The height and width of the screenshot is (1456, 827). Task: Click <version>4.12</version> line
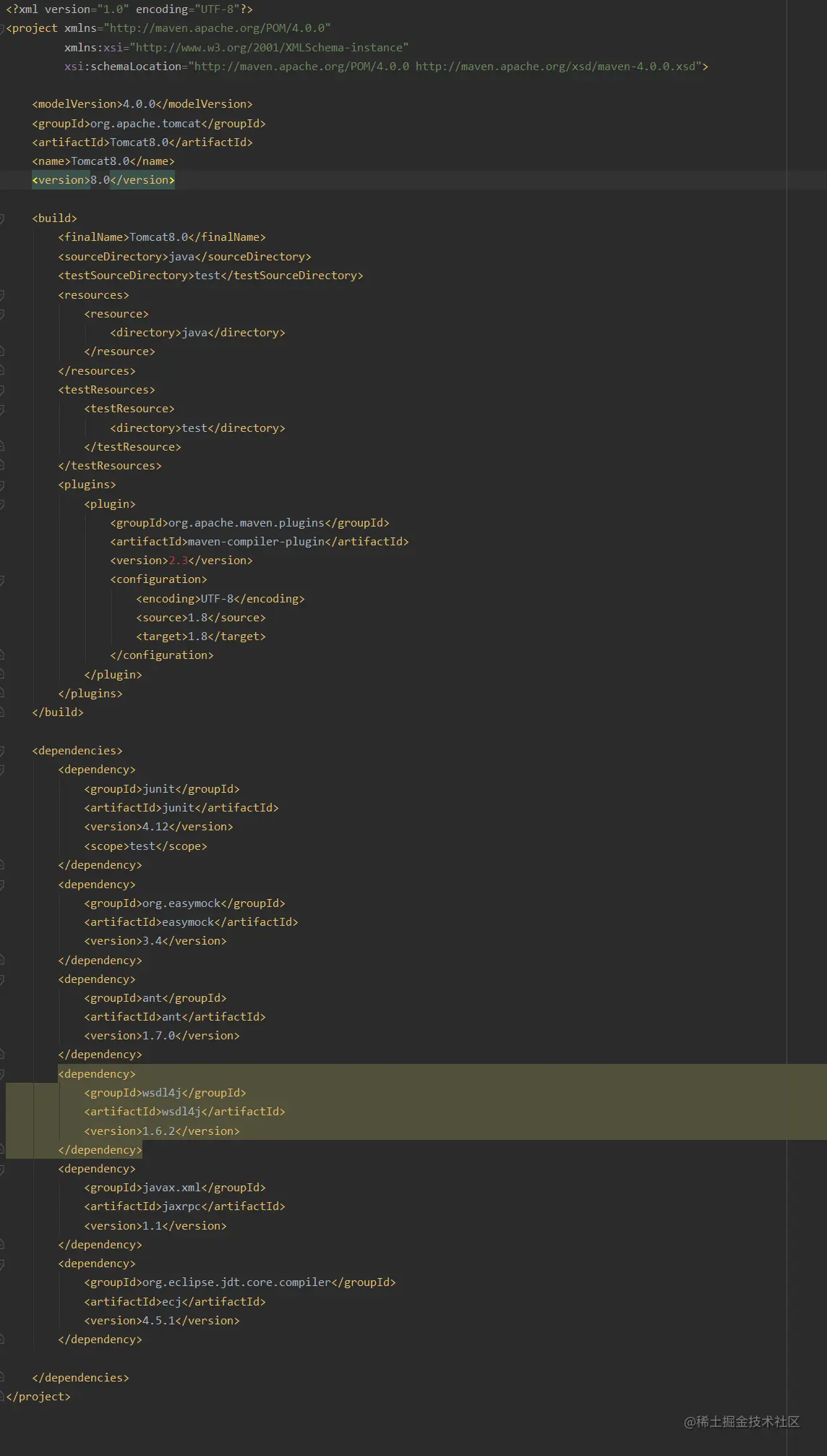click(x=159, y=827)
